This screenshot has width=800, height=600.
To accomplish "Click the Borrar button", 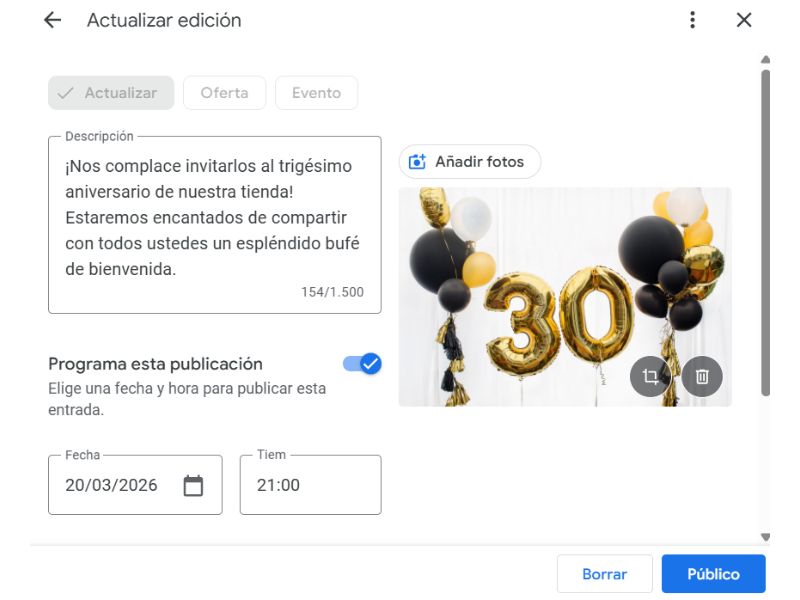I will (605, 574).
